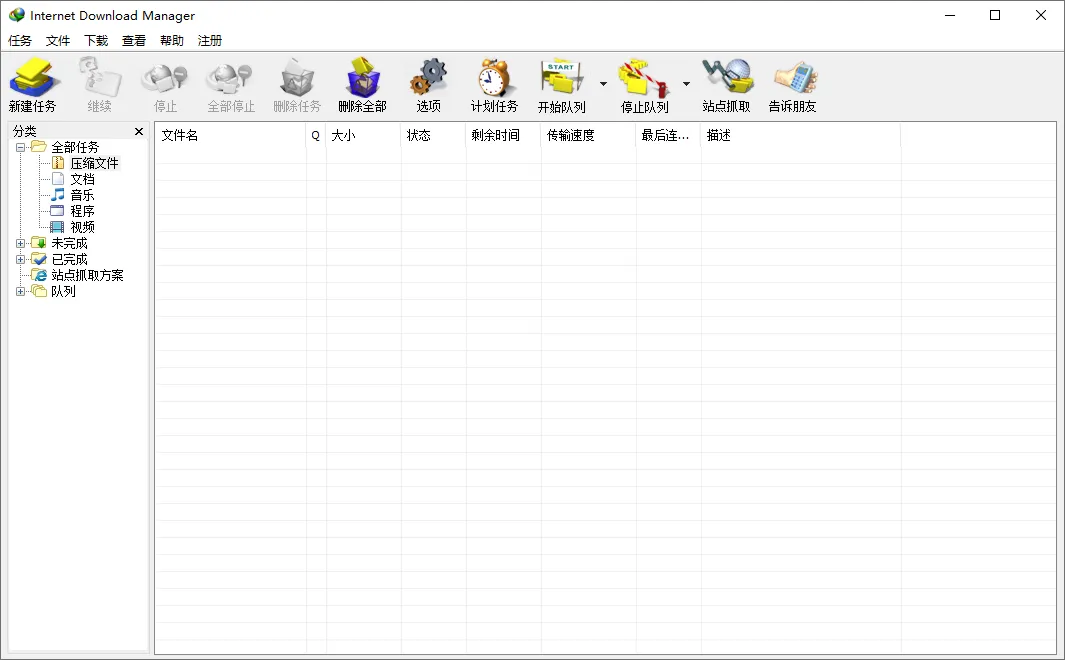Image resolution: width=1065 pixels, height=660 pixels.
Task: Select the 已完成 folder
Action: tap(69, 259)
